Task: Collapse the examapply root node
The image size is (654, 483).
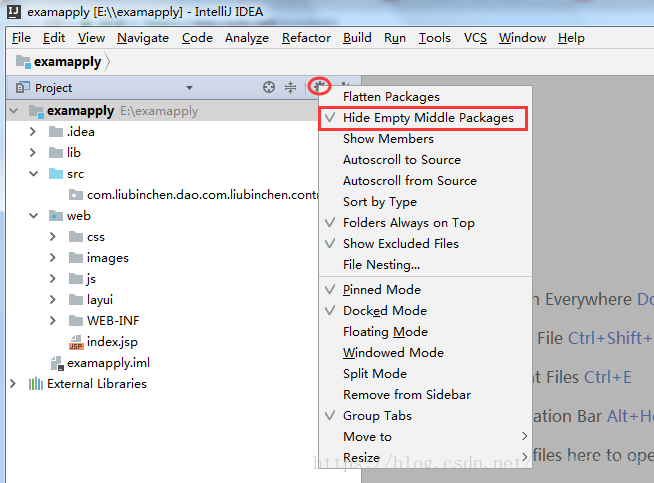Action: [x=14, y=111]
